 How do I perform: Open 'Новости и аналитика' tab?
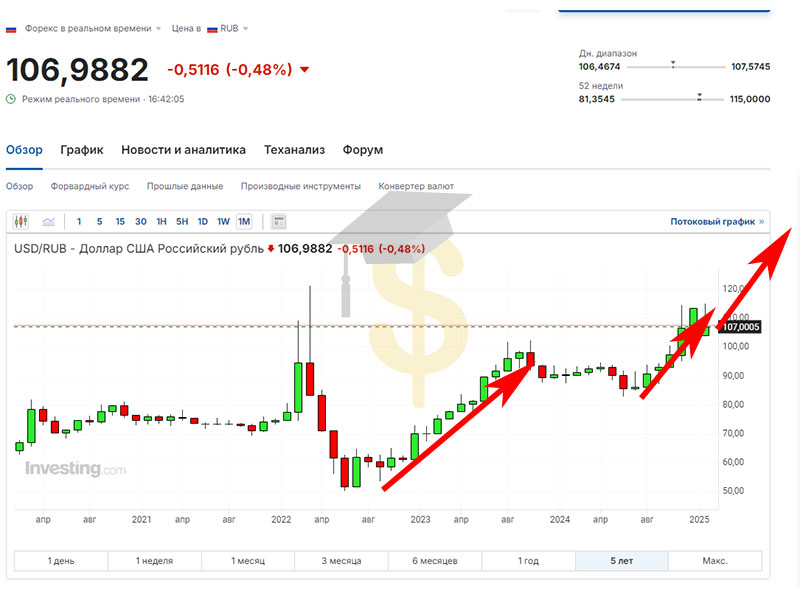183,150
